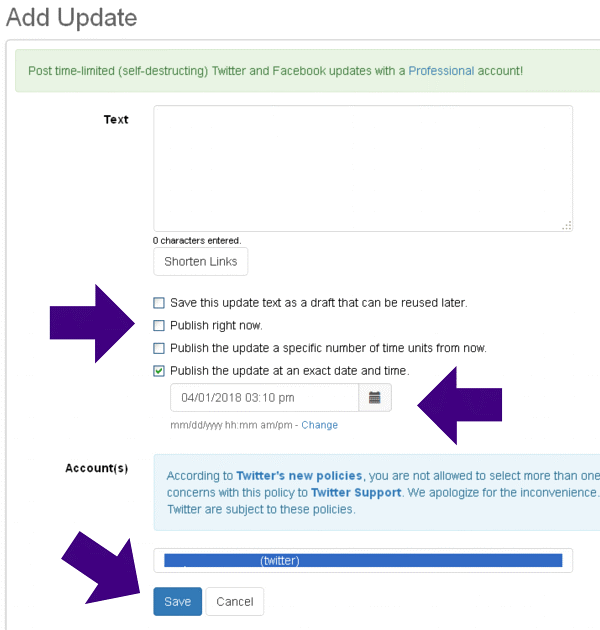Viewport: 600px width, 630px height.
Task: Focus the exact date and time field
Action: pos(264,397)
